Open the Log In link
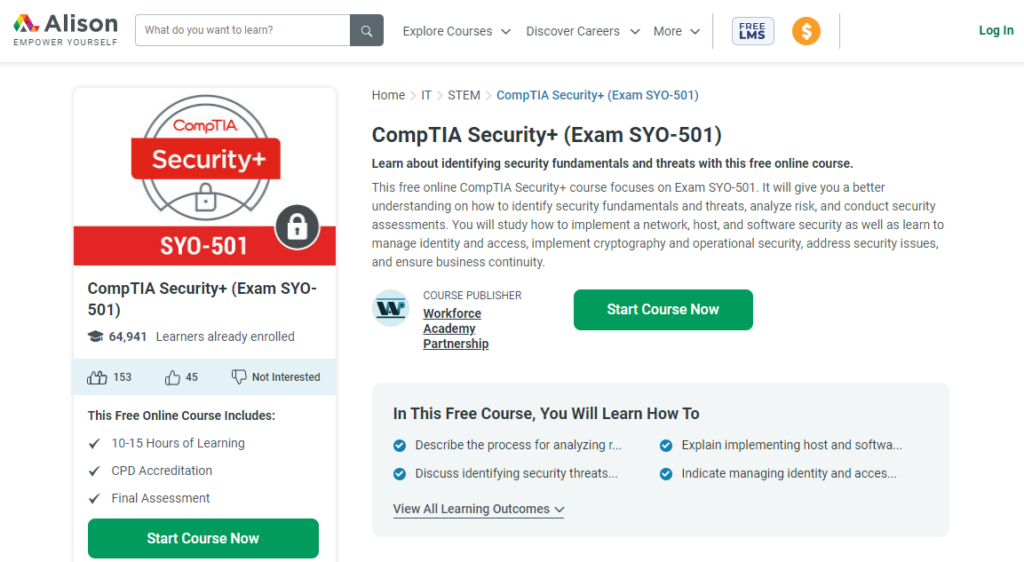Screen dimensions: 1024x562 [x=996, y=30]
